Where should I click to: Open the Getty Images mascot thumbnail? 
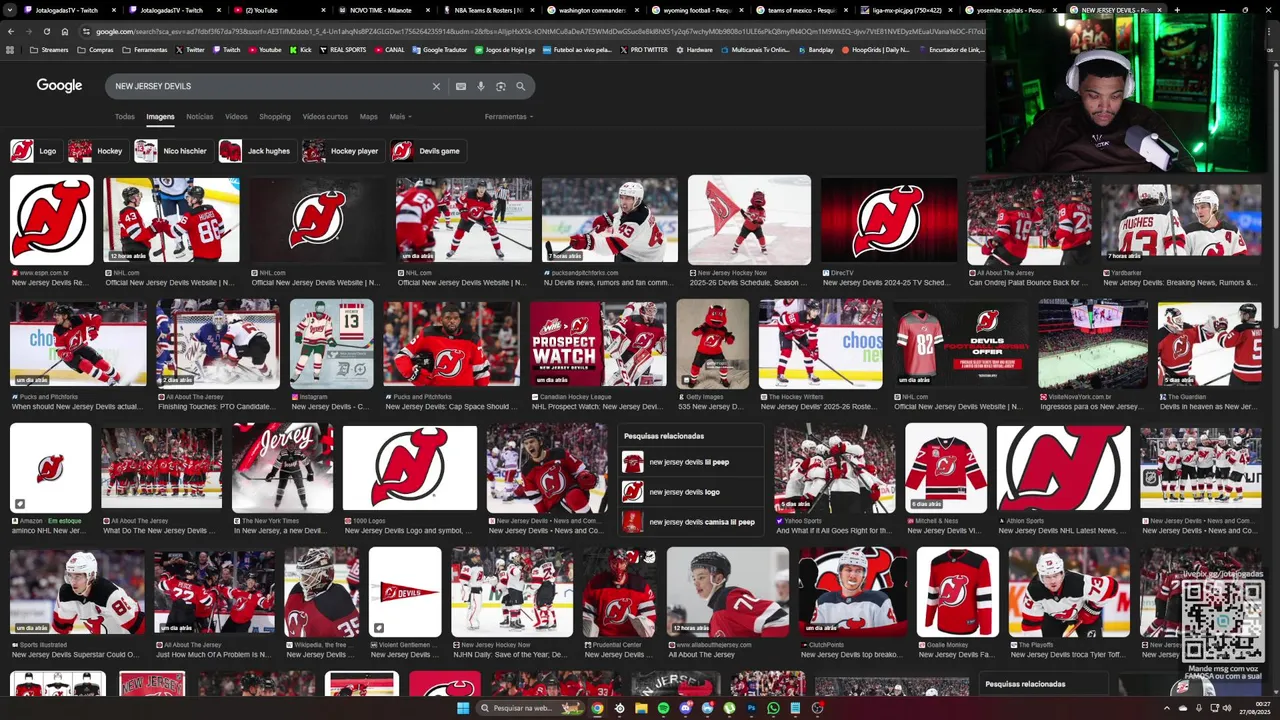pyautogui.click(x=712, y=343)
